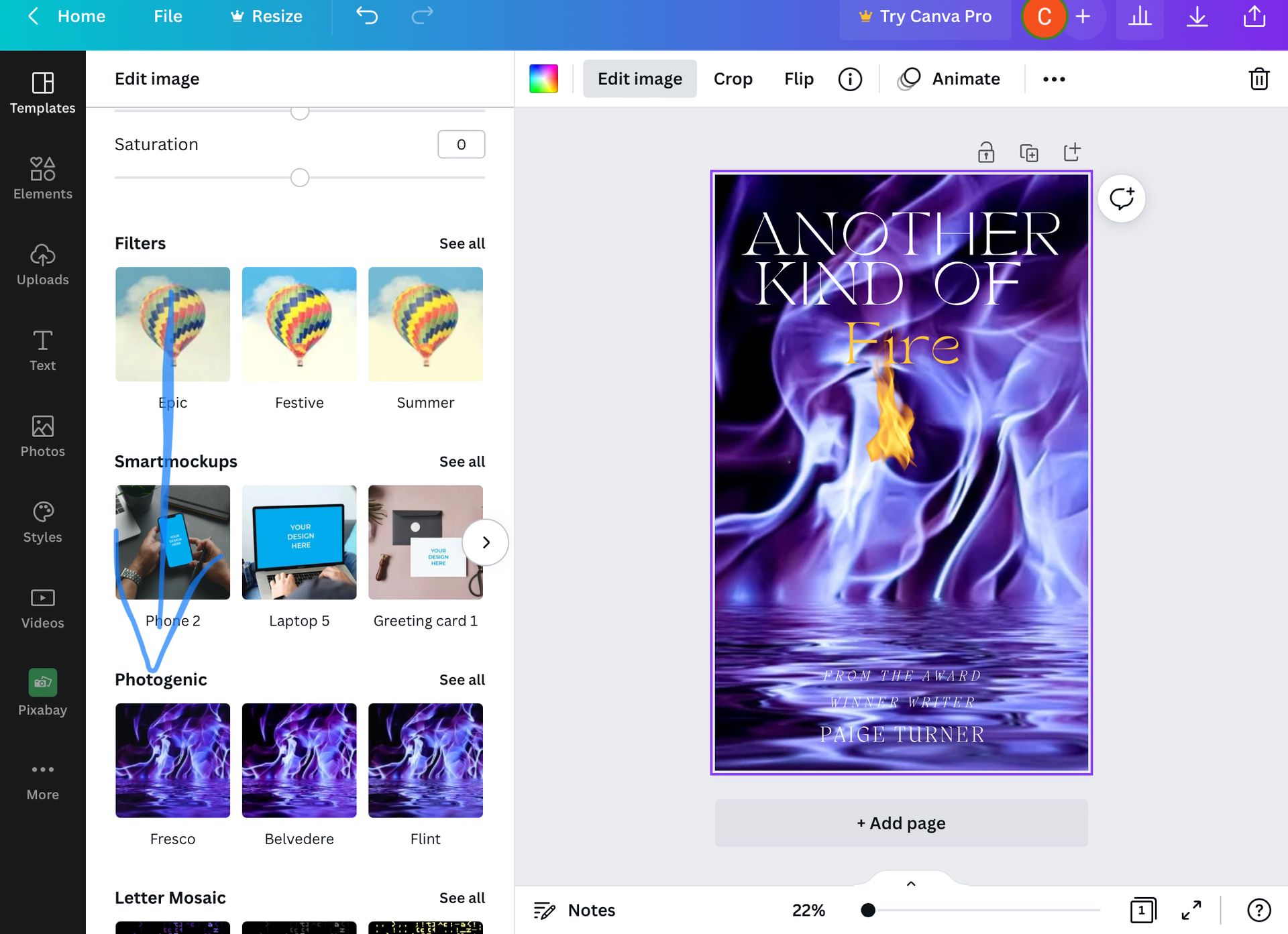See all Smartmockups
1288x934 pixels.
click(x=462, y=461)
